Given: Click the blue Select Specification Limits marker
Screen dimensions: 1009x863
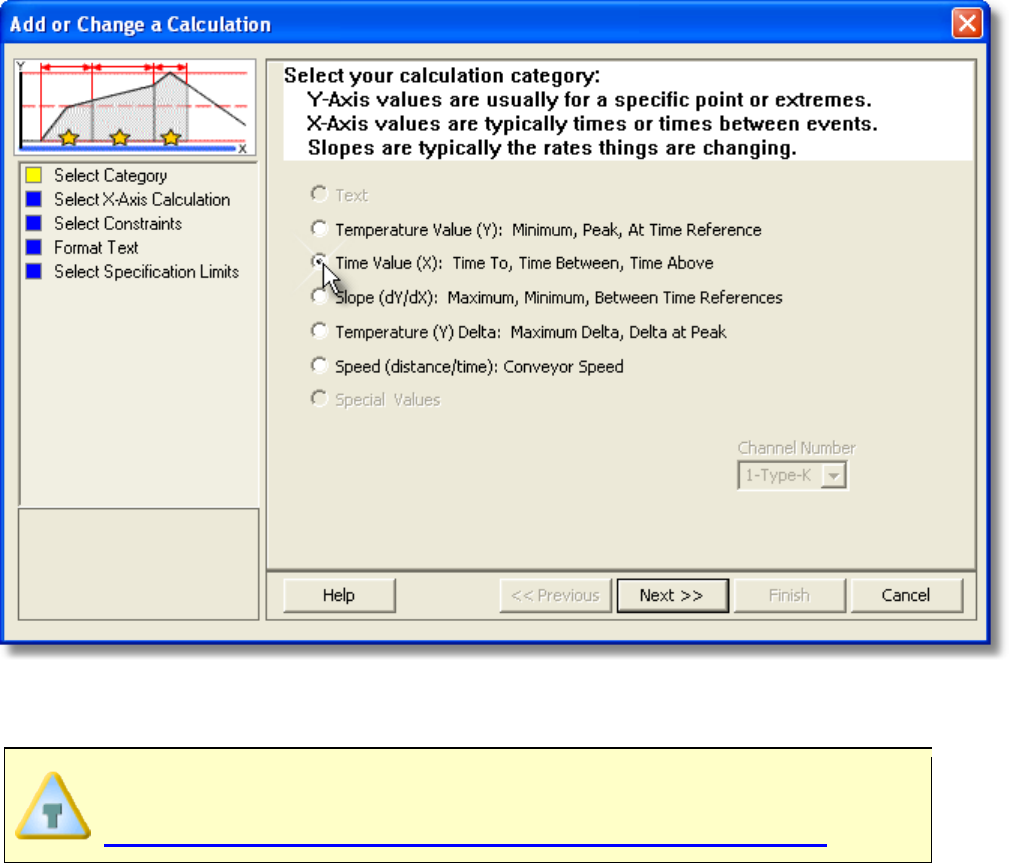Looking at the screenshot, I should (33, 272).
